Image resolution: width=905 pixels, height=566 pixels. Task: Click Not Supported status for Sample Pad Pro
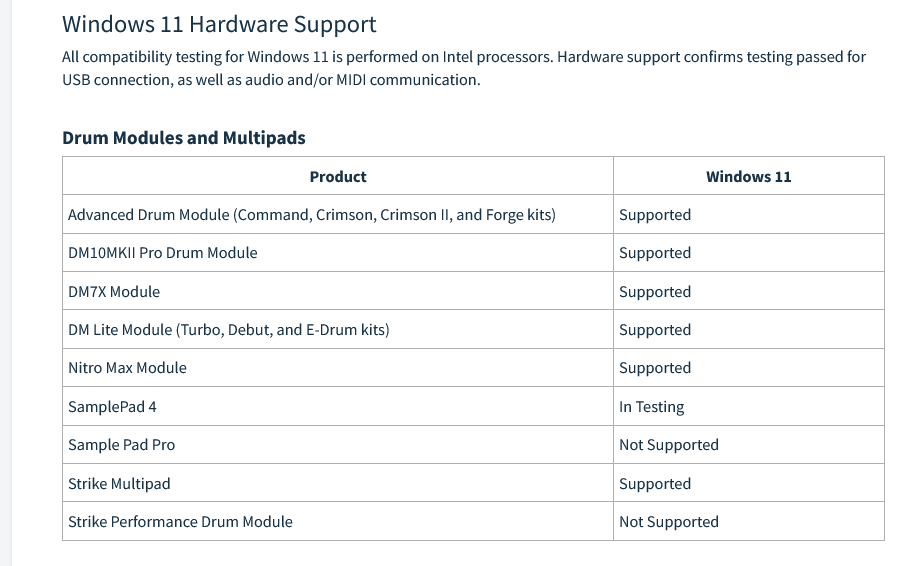click(669, 445)
